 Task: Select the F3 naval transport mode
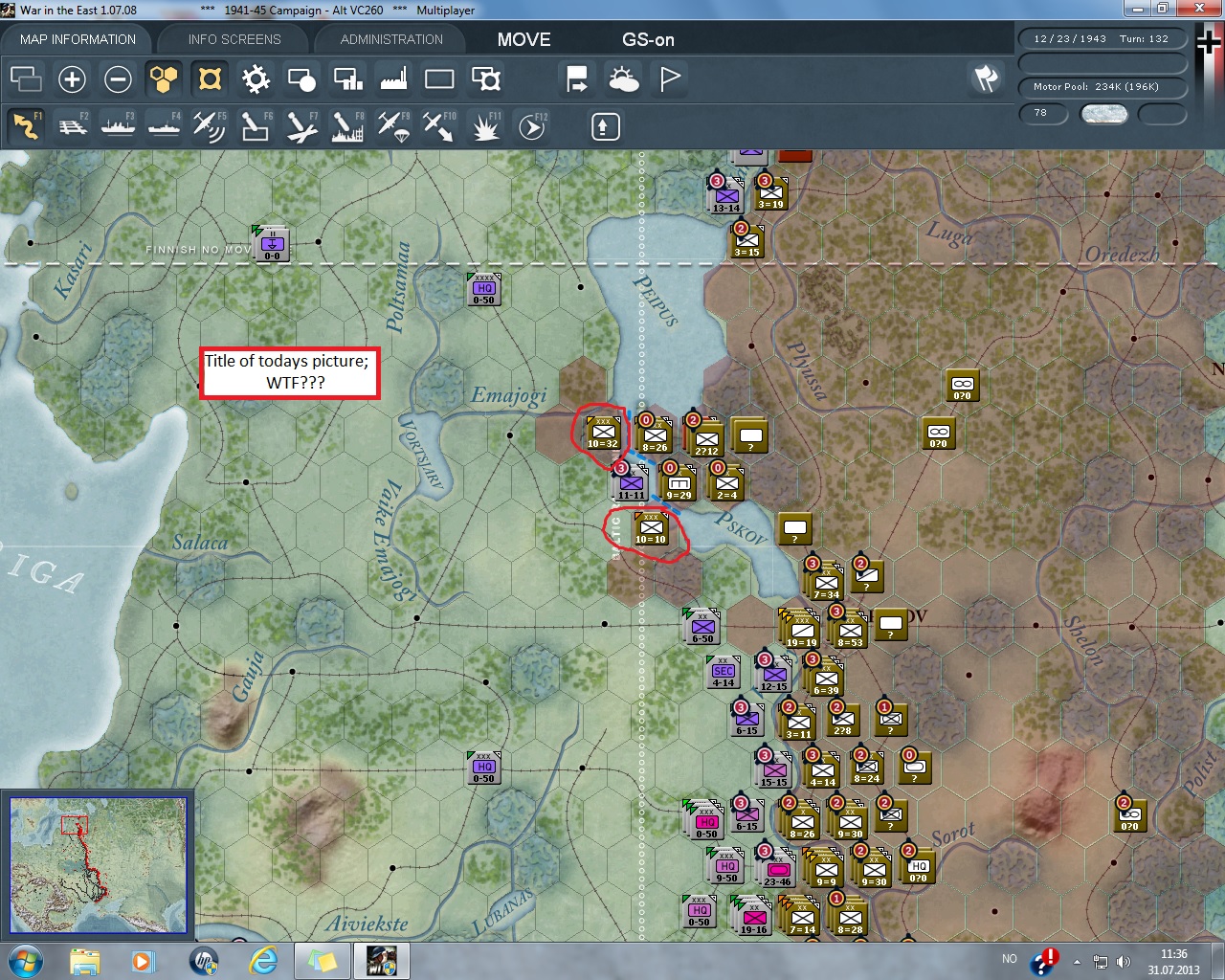pyautogui.click(x=118, y=126)
